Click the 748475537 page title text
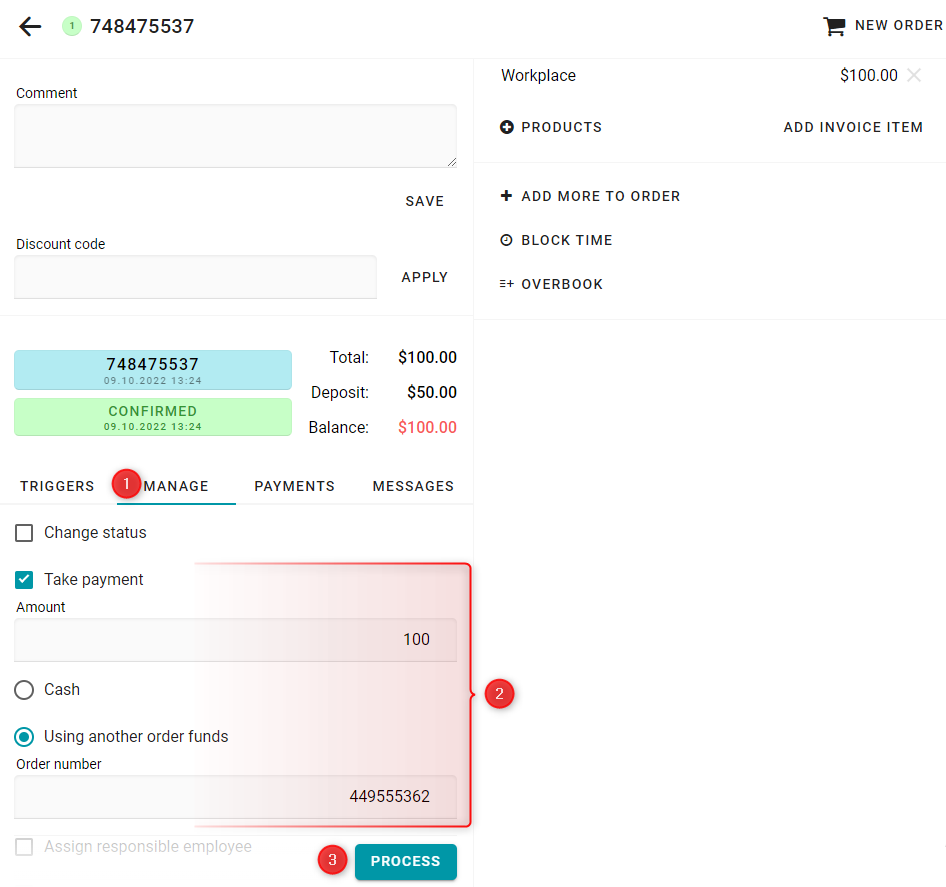 (x=142, y=26)
